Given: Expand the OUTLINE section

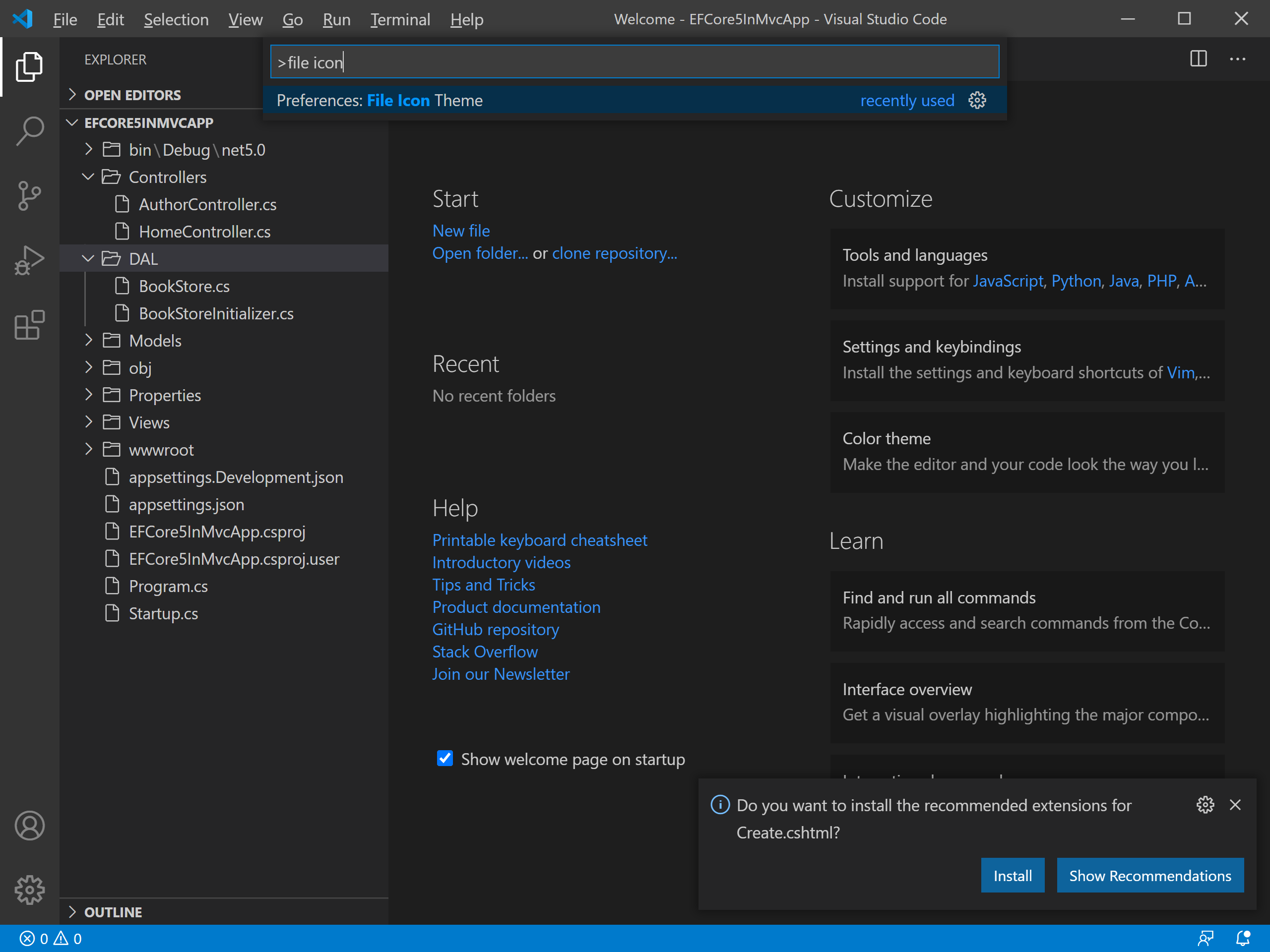Looking at the screenshot, I should click(113, 912).
